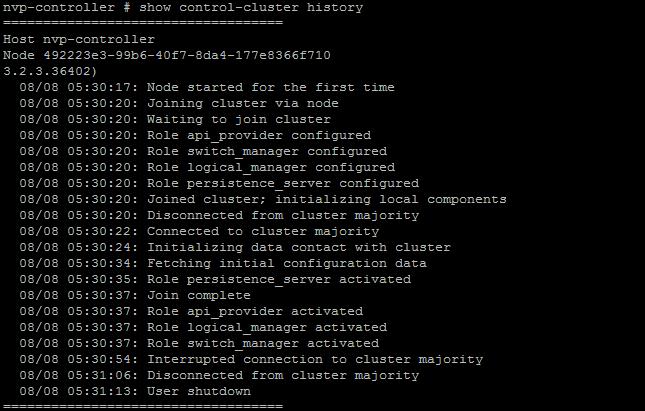Select the Host nvp-controller line
Image resolution: width=645 pixels, height=411 pixels.
tap(79, 39)
